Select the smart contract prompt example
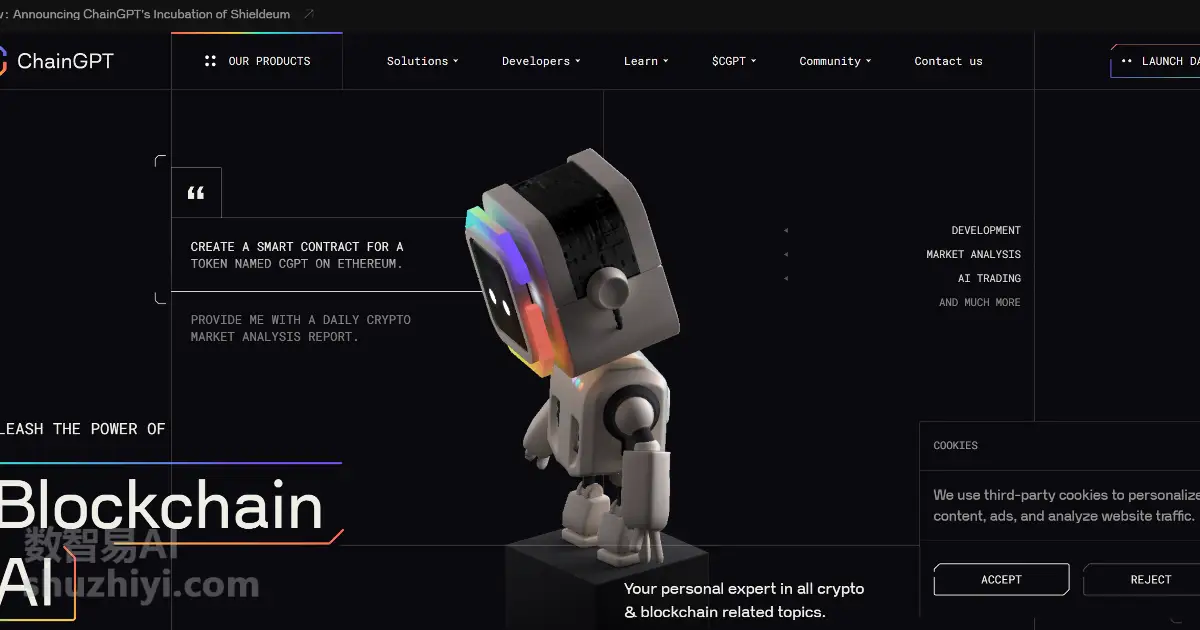The image size is (1200, 630). (x=297, y=255)
